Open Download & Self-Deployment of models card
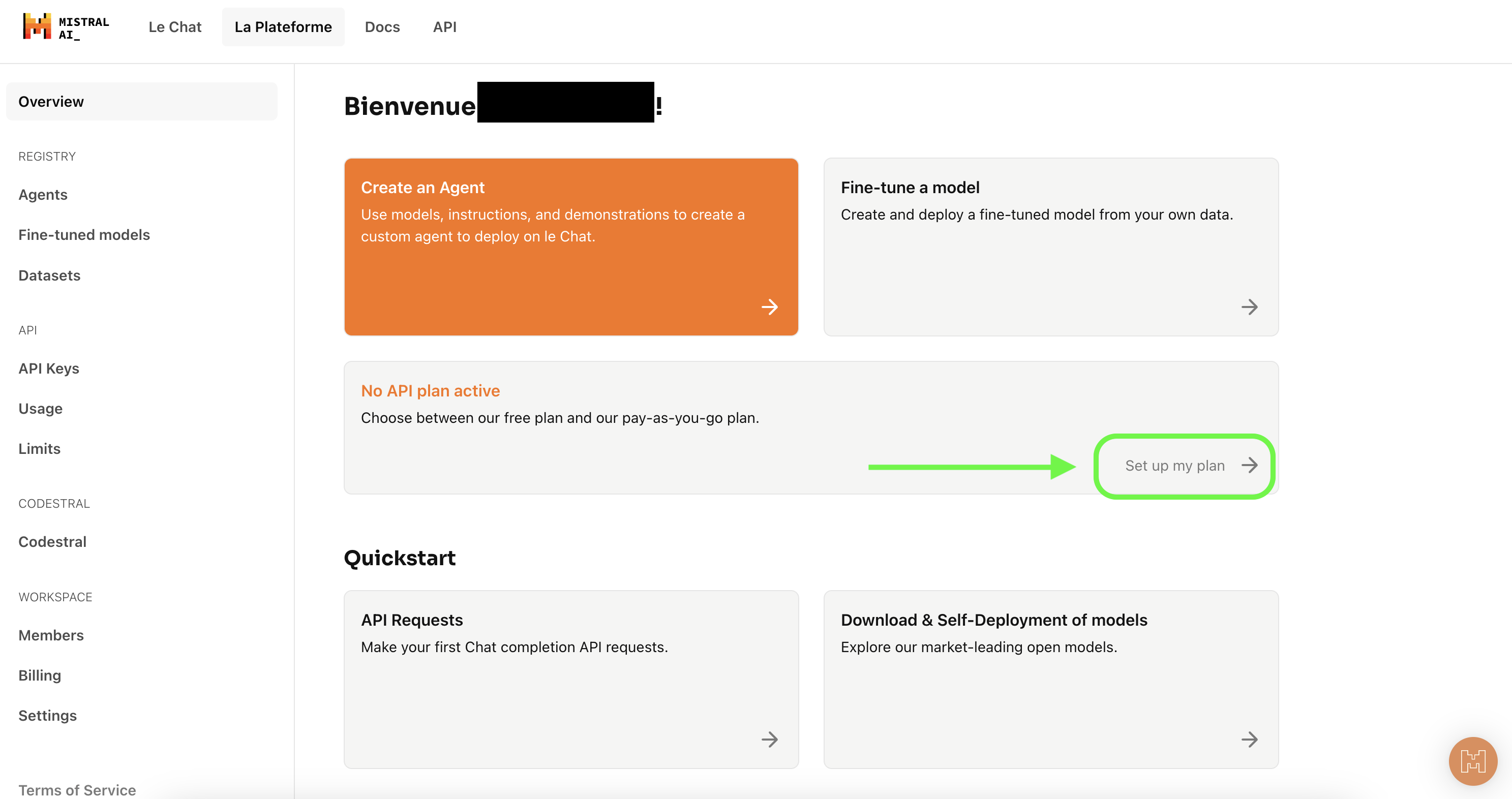 click(x=1051, y=680)
